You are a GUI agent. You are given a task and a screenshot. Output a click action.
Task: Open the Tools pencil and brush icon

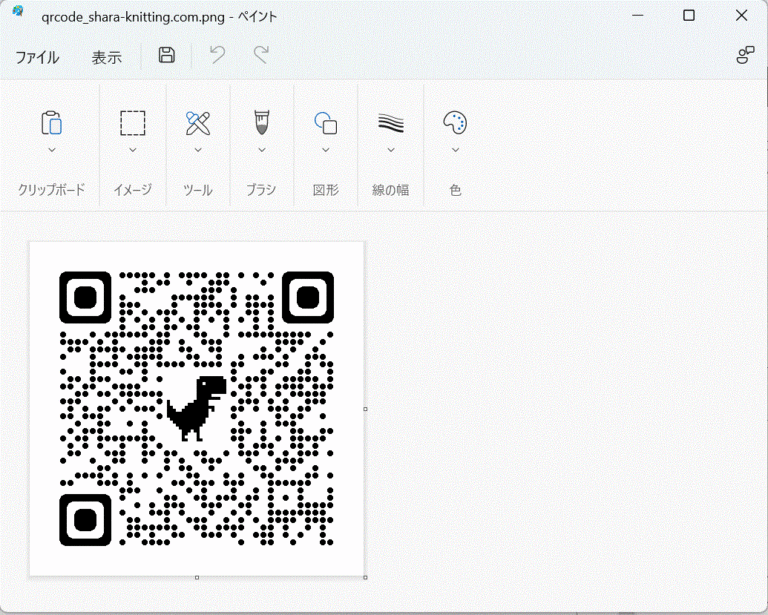[198, 123]
